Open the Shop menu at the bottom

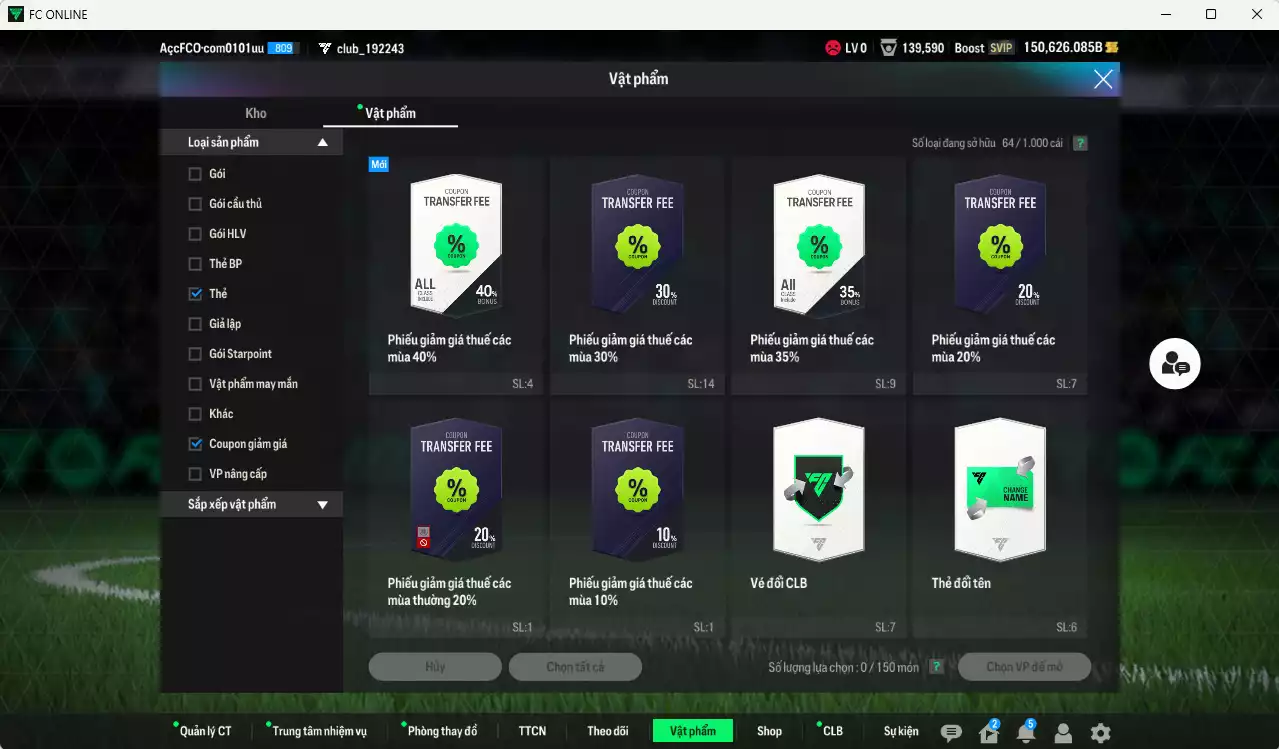769,731
